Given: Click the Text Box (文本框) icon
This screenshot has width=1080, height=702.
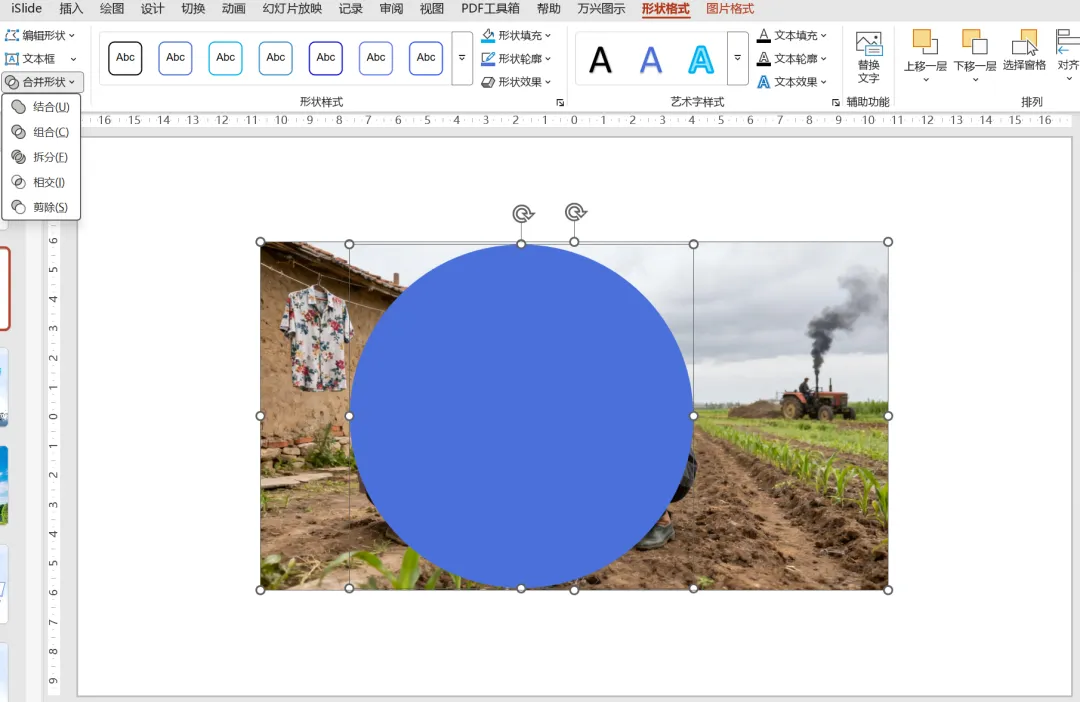Looking at the screenshot, I should pyautogui.click(x=12, y=59).
